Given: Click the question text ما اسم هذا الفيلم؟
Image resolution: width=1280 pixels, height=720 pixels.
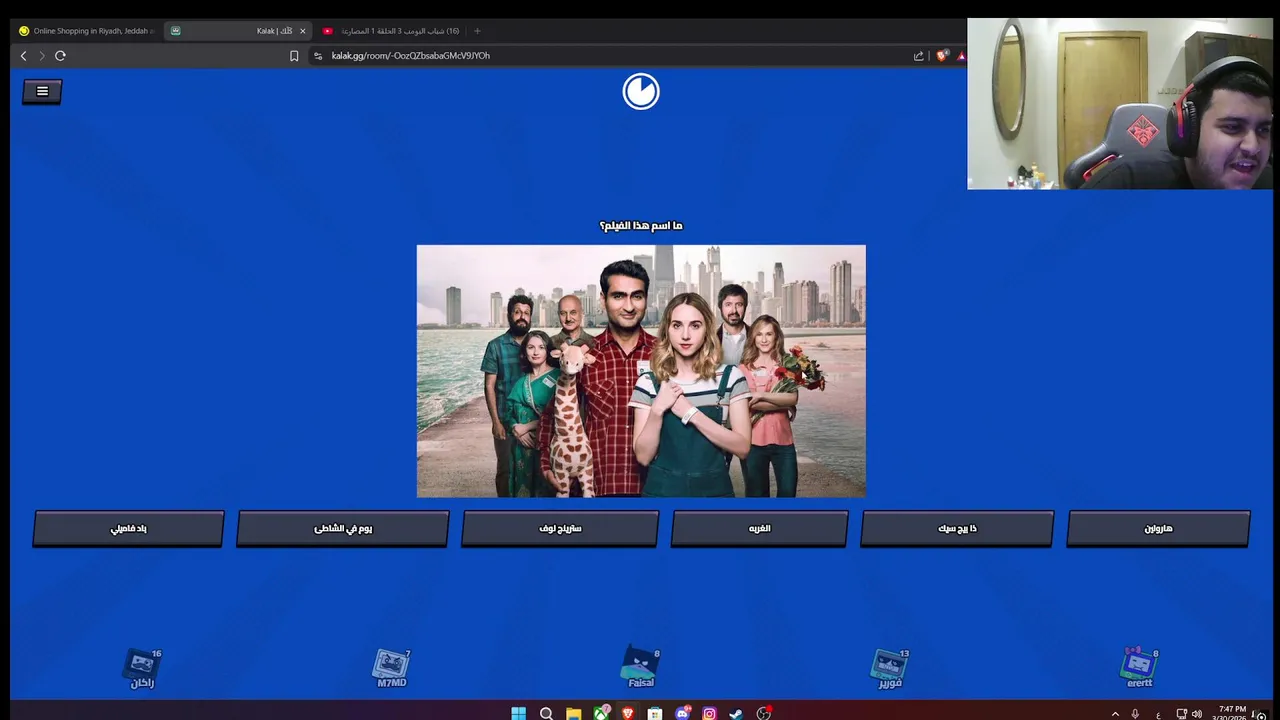Looking at the screenshot, I should point(641,226).
